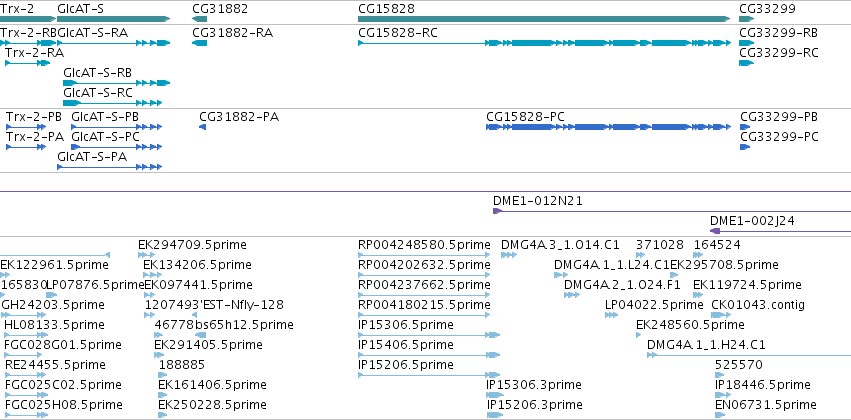Click the CG33299 gene glyph
Image resolution: width=851 pixels, height=420 pixels.
(747, 19)
